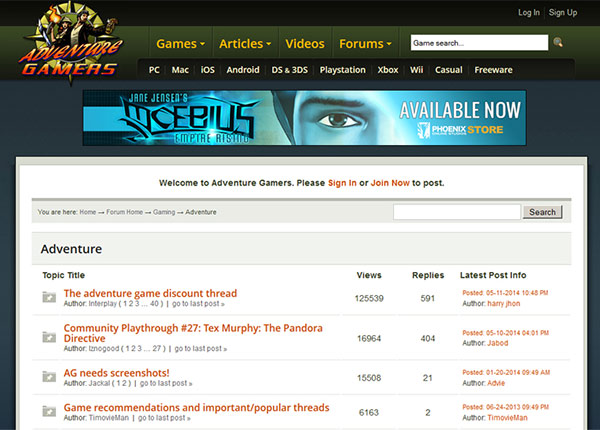This screenshot has height=430, width=600.
Task: Open the Moebius Empire Rising banner ad
Action: tap(304, 118)
